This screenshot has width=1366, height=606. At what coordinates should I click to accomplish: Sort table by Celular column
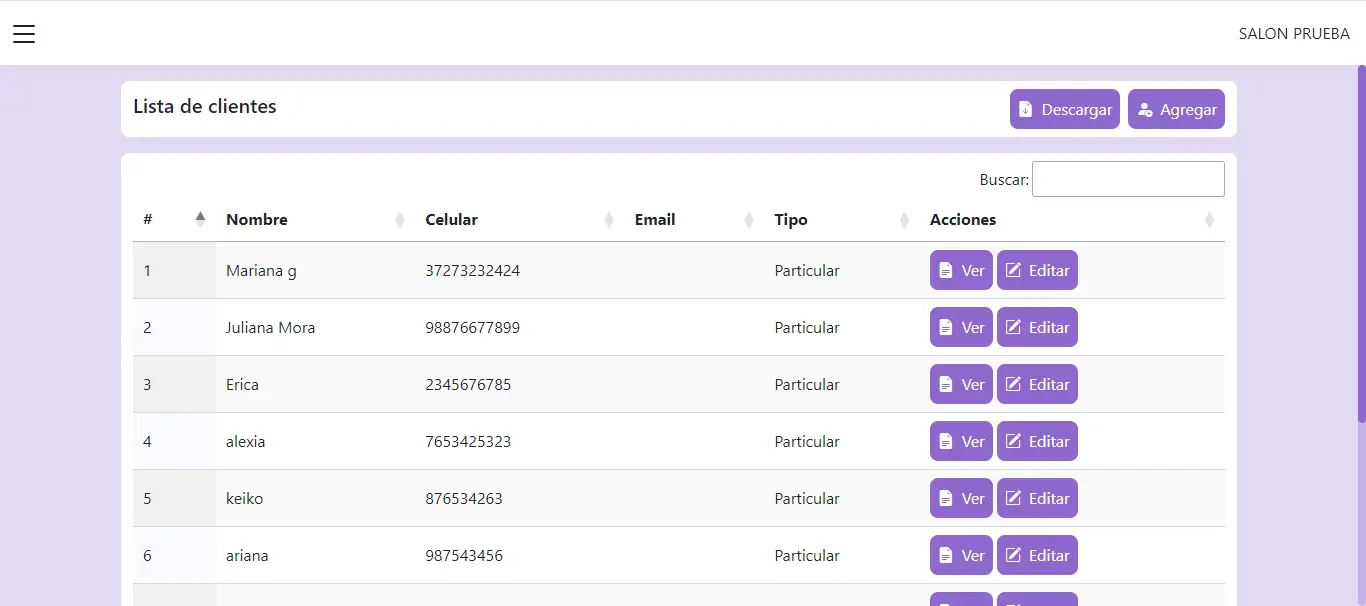tap(519, 220)
